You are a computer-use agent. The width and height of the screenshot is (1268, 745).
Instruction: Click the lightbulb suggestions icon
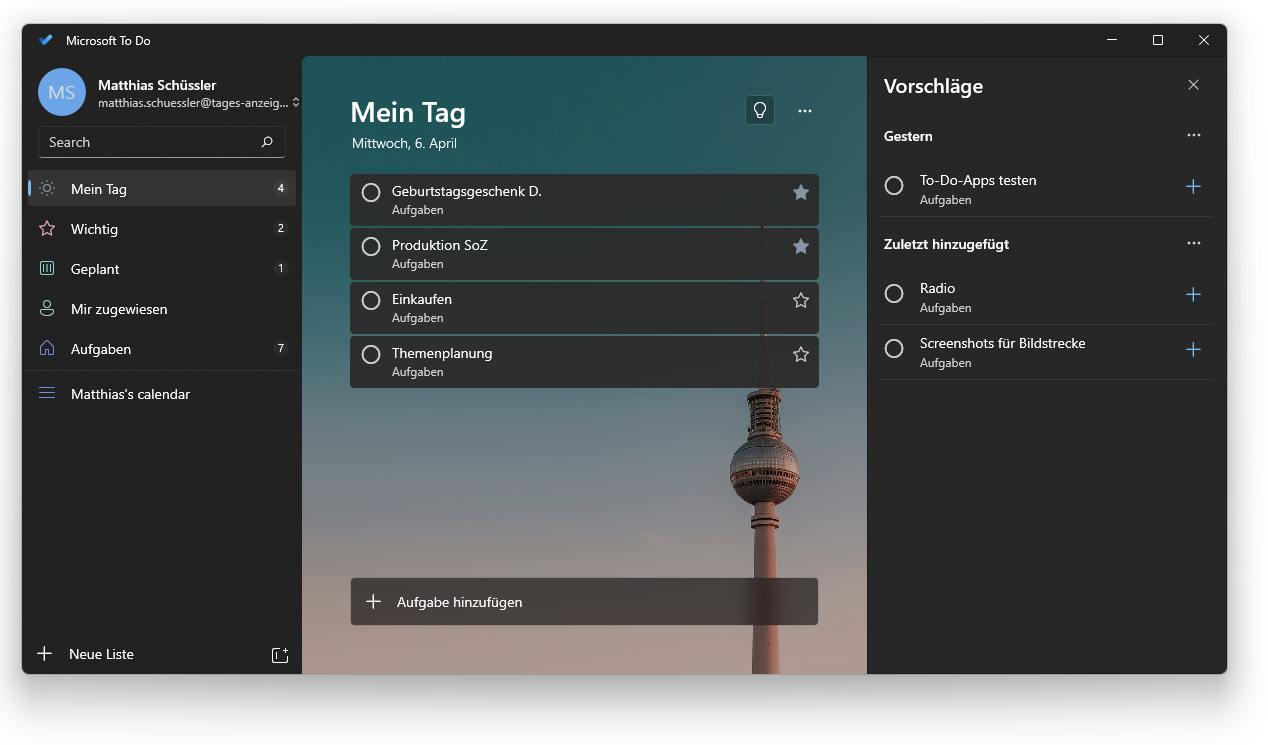[760, 110]
